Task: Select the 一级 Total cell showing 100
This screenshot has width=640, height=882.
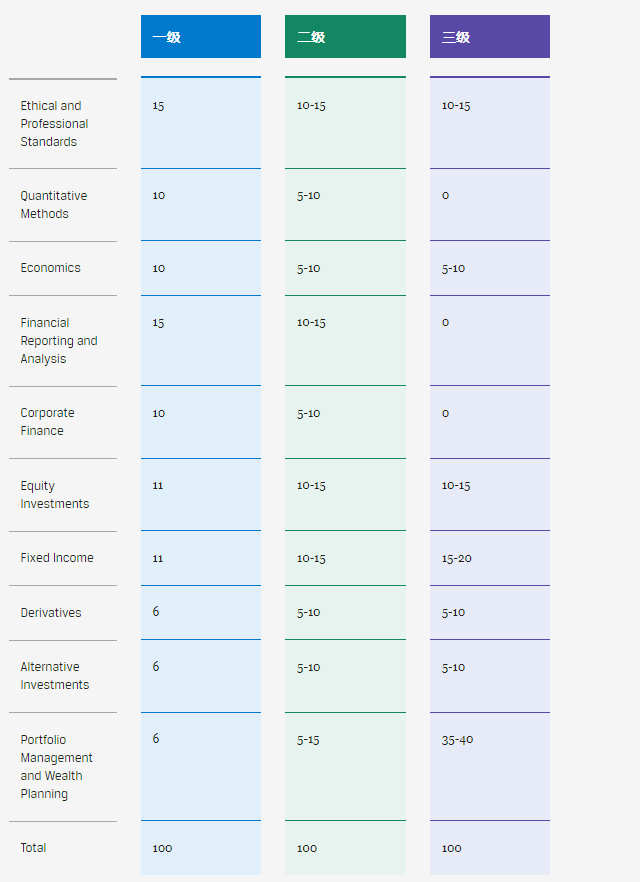Action: (x=163, y=848)
